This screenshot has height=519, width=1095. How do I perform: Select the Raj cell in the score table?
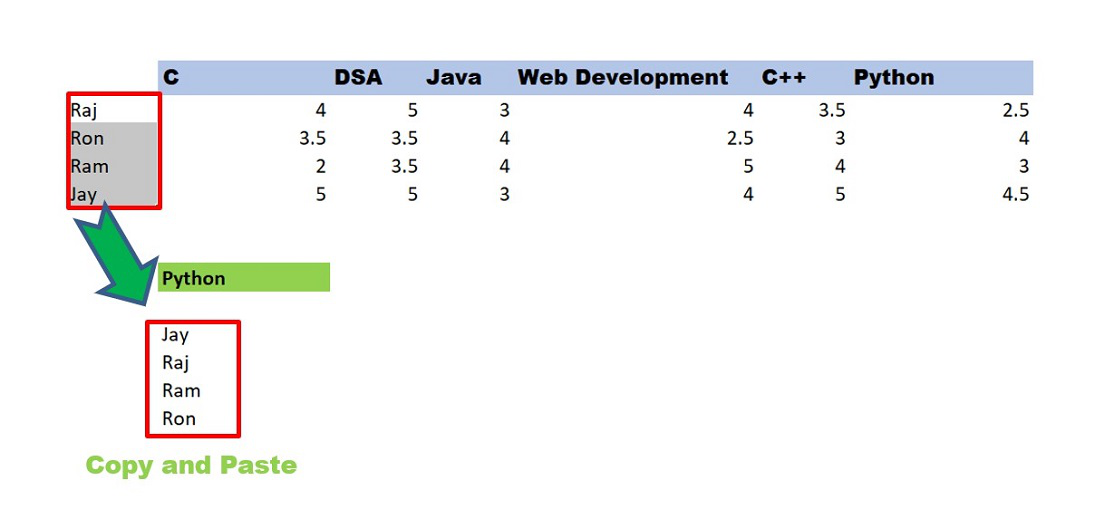pyautogui.click(x=83, y=110)
